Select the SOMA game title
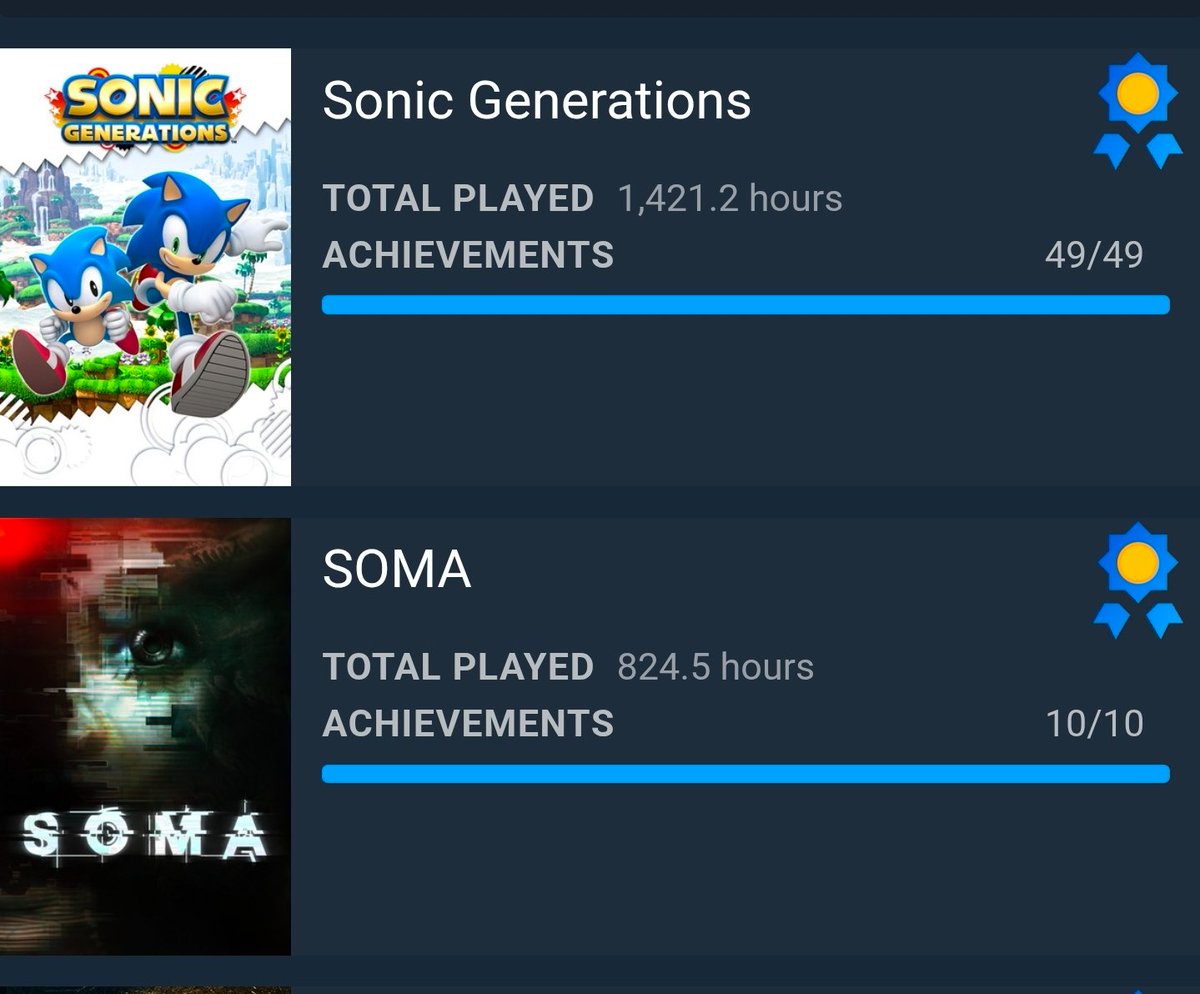Screen dimensions: 1200x994 point(397,569)
